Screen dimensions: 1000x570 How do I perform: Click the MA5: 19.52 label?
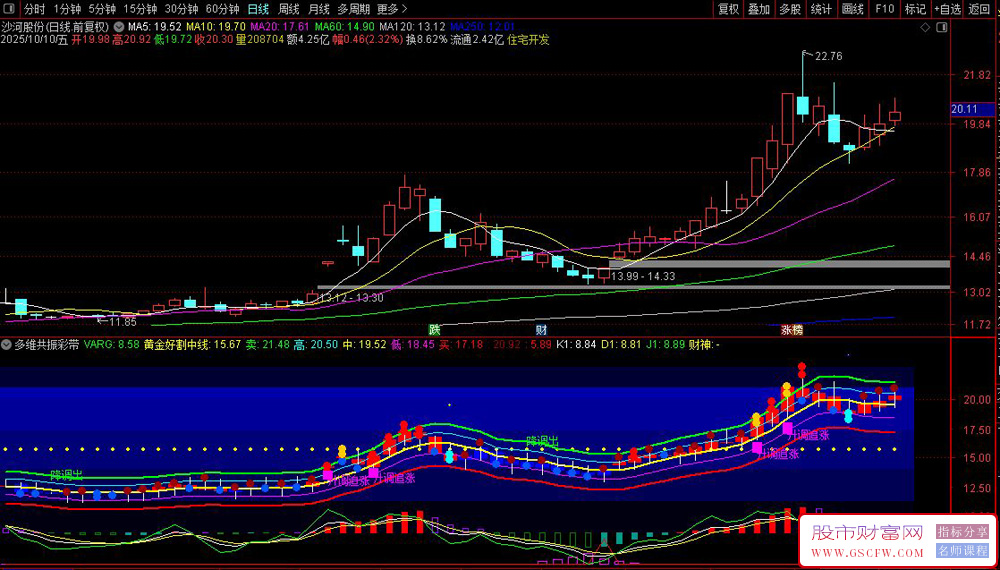coord(154,27)
